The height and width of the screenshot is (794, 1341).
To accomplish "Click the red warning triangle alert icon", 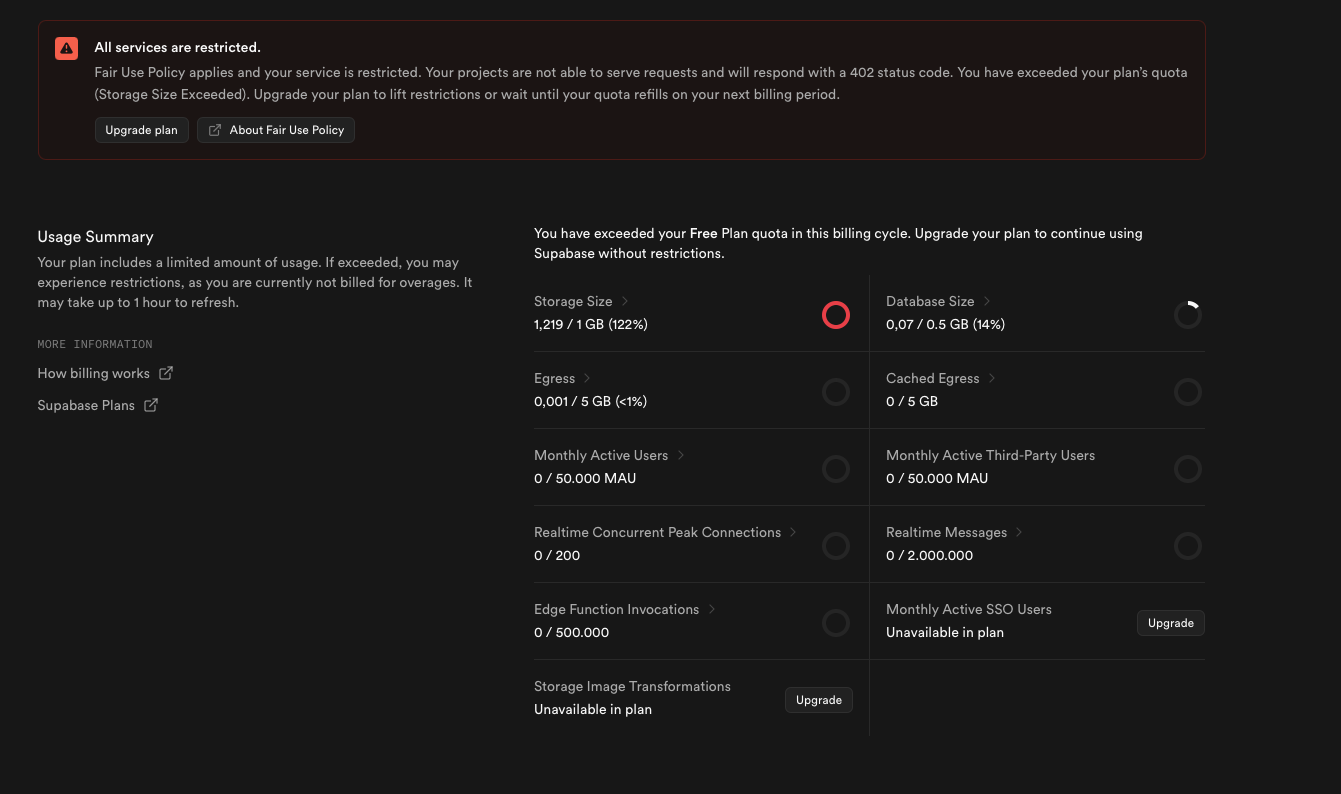I will coord(66,48).
